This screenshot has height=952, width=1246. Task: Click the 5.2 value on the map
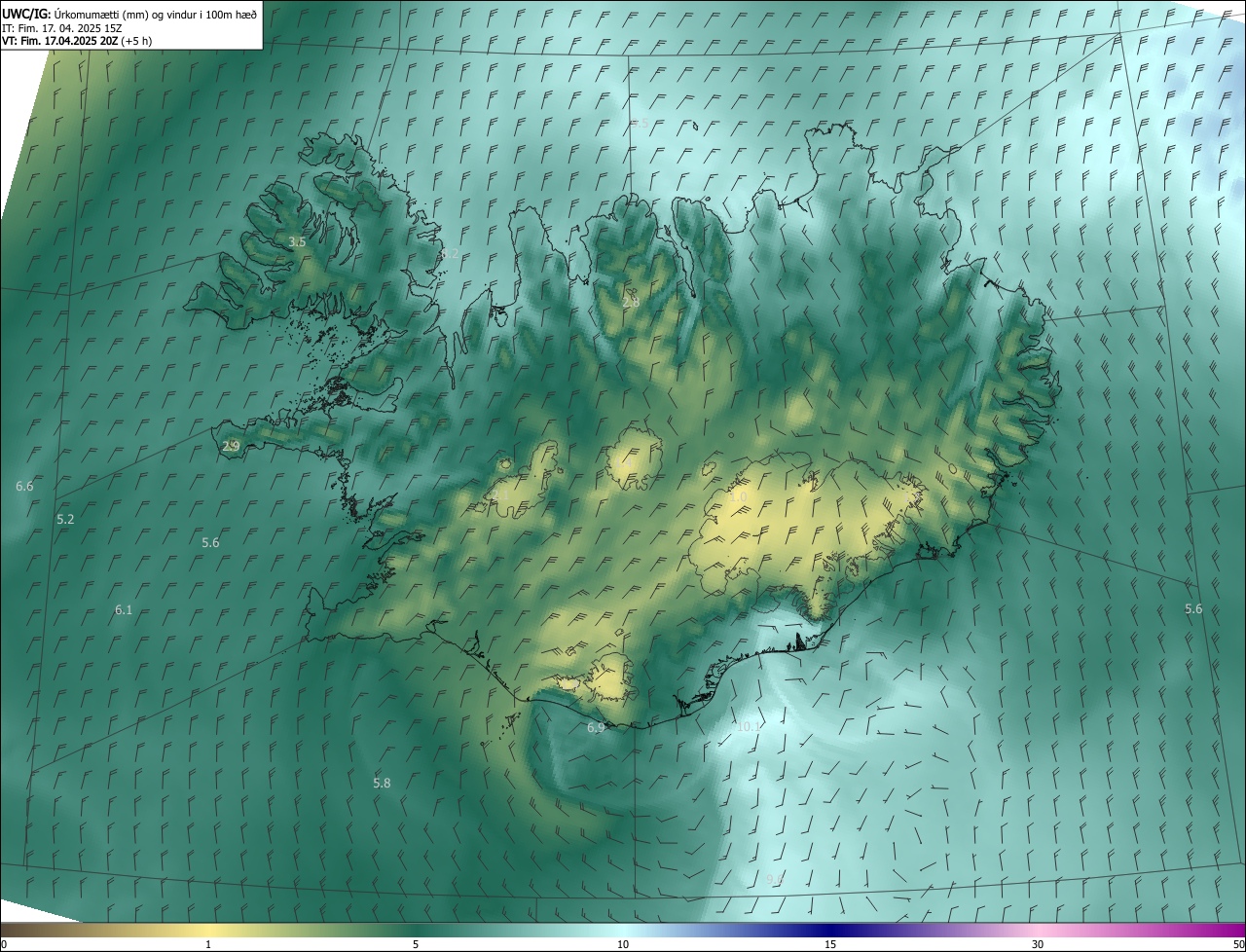click(x=65, y=519)
